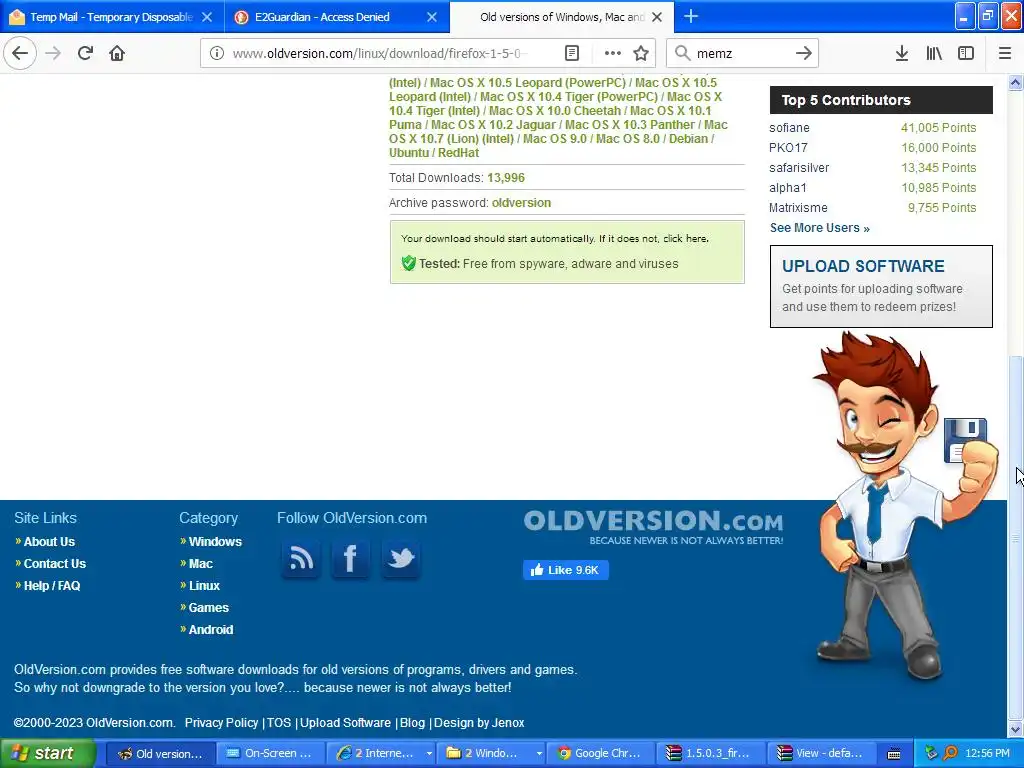Click the Facebook Like 9.6K button

[566, 570]
